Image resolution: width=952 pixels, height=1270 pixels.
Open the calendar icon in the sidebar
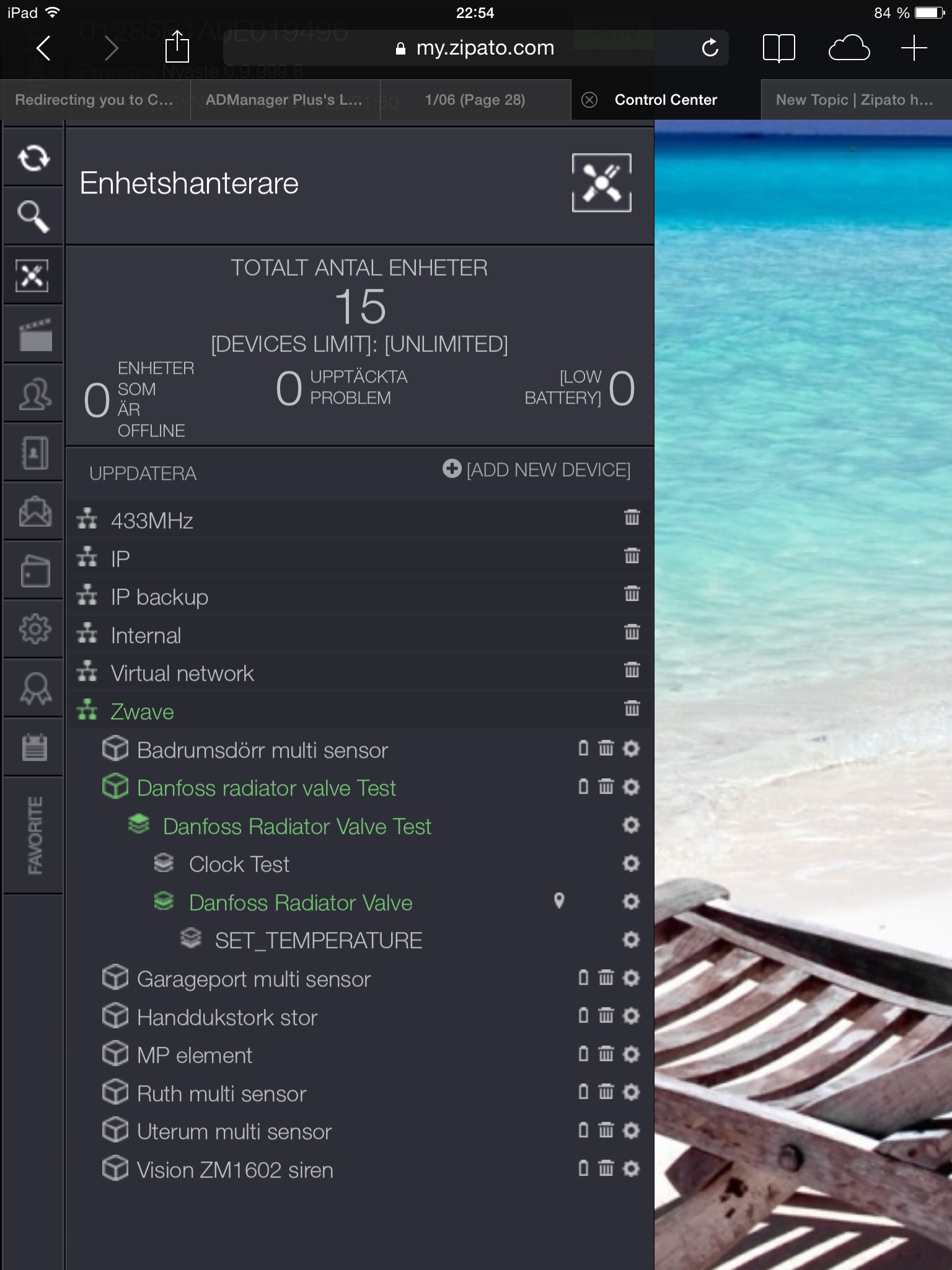coord(35,747)
